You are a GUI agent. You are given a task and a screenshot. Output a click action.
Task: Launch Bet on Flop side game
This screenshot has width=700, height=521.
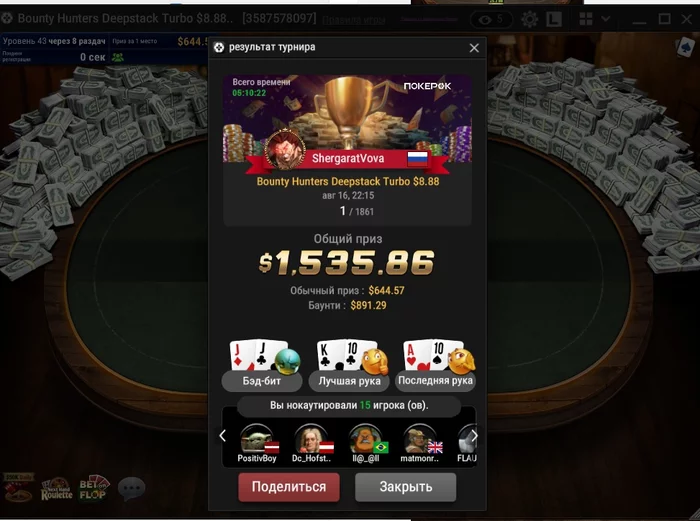[93, 487]
